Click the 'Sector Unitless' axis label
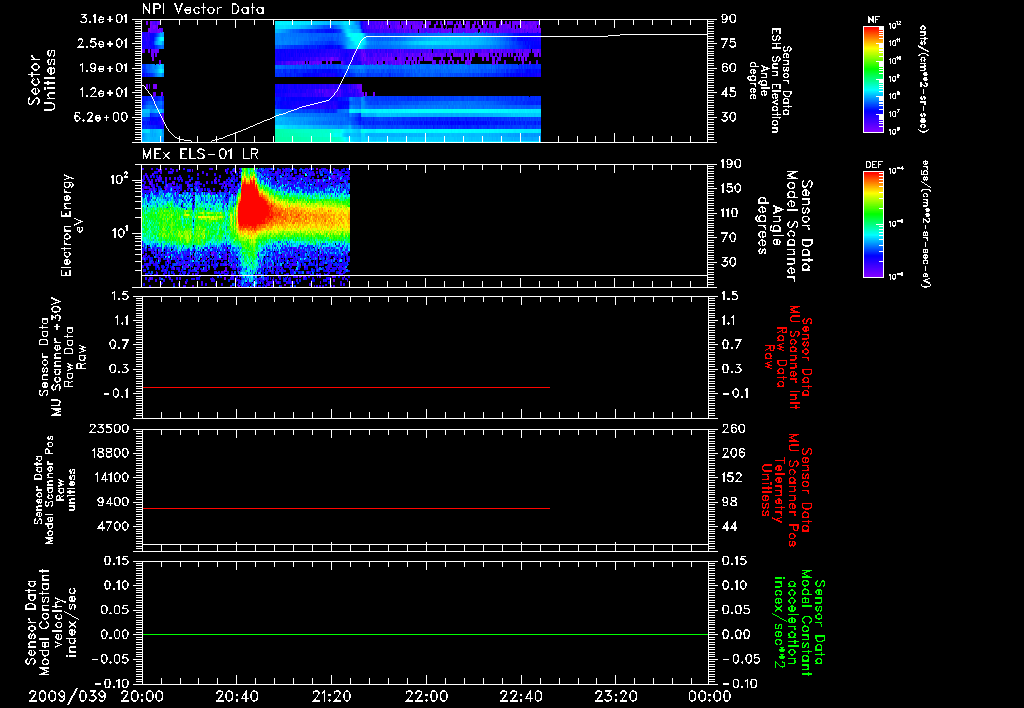 point(42,81)
